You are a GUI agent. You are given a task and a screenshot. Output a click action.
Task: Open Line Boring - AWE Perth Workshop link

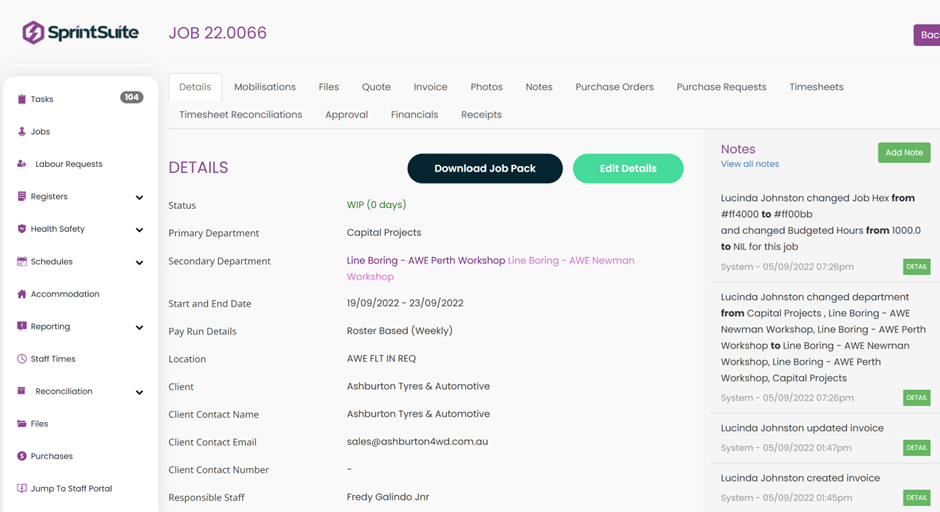pyautogui.click(x=426, y=261)
